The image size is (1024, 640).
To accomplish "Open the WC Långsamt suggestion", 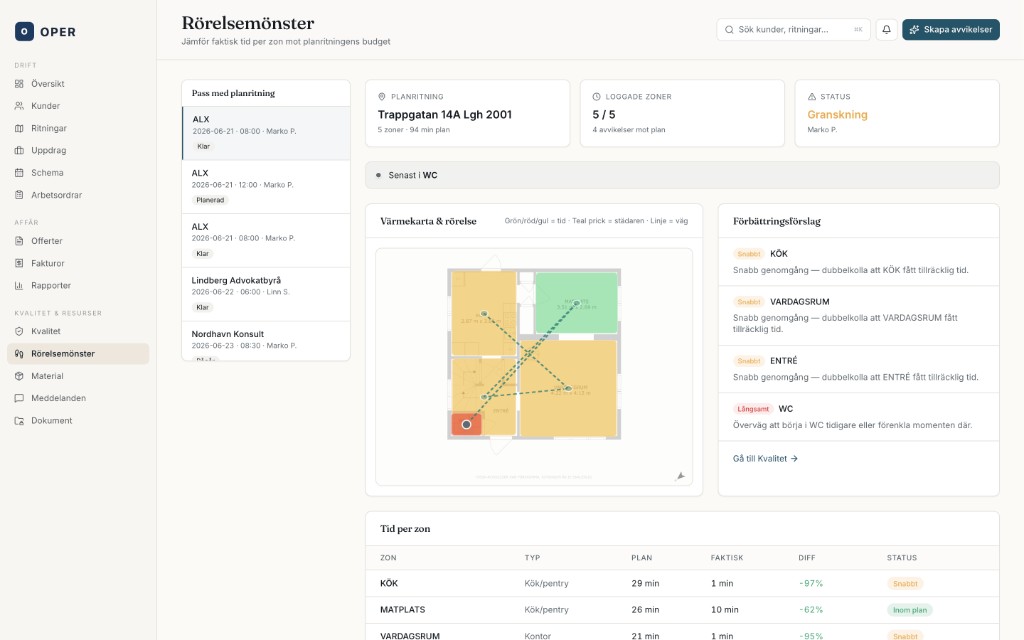I will pos(858,417).
